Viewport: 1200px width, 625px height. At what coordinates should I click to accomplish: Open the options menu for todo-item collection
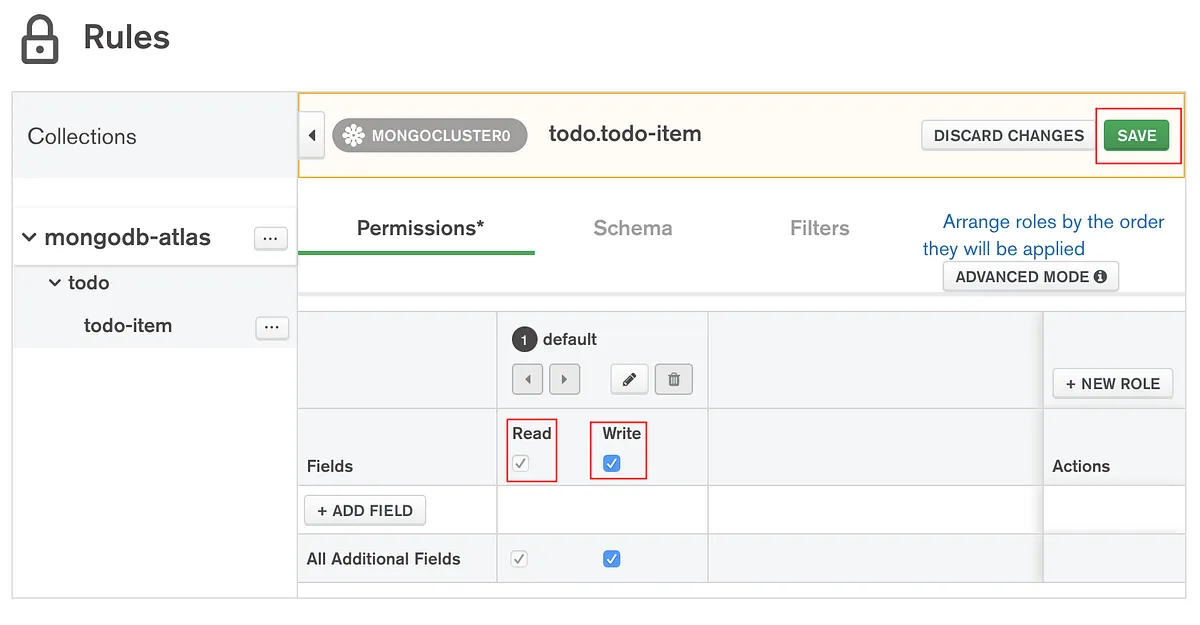click(271, 328)
